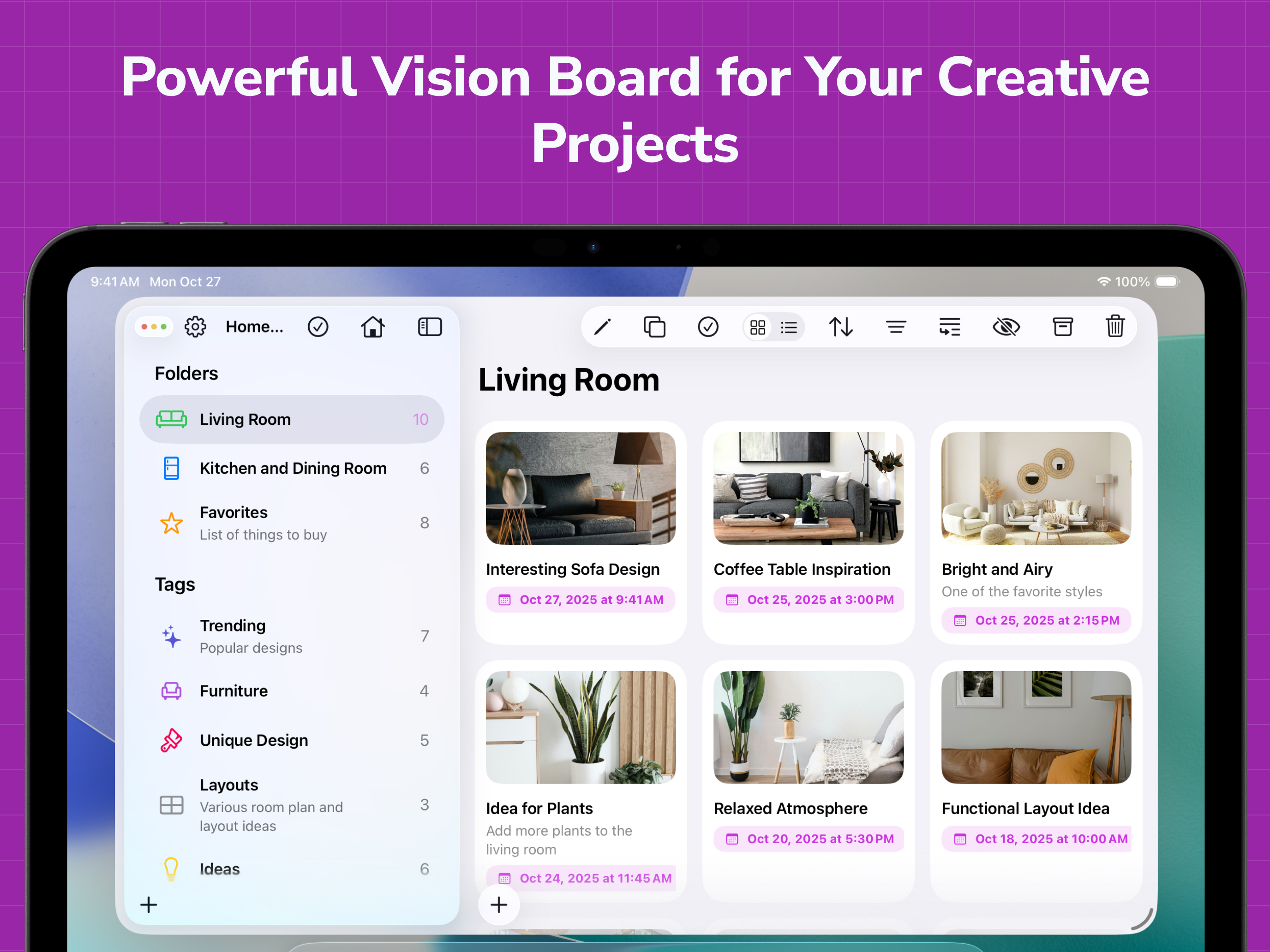Add a new folder with sidebar plus
The height and width of the screenshot is (952, 1270).
(149, 905)
